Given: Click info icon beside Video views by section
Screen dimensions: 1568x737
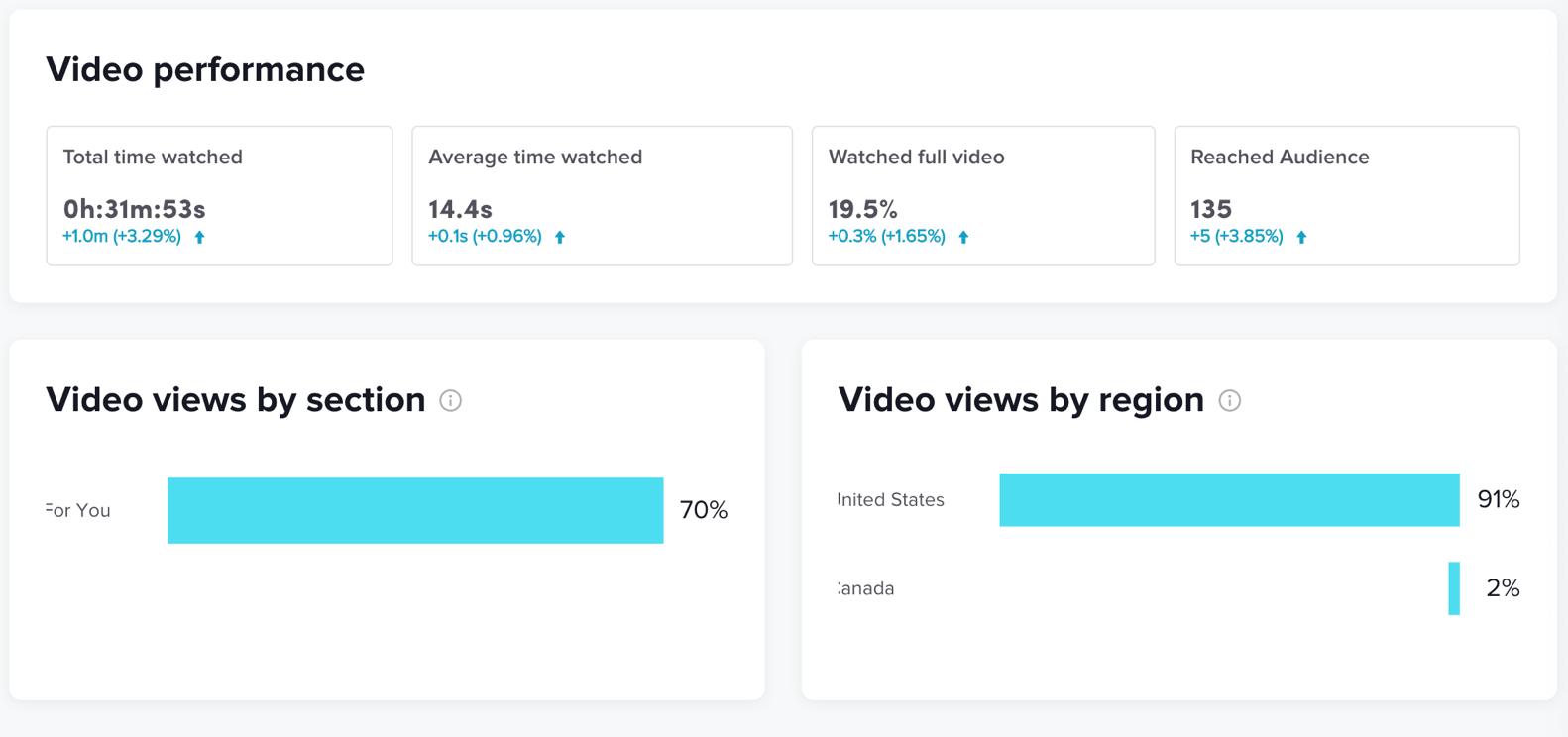Looking at the screenshot, I should (x=450, y=401).
